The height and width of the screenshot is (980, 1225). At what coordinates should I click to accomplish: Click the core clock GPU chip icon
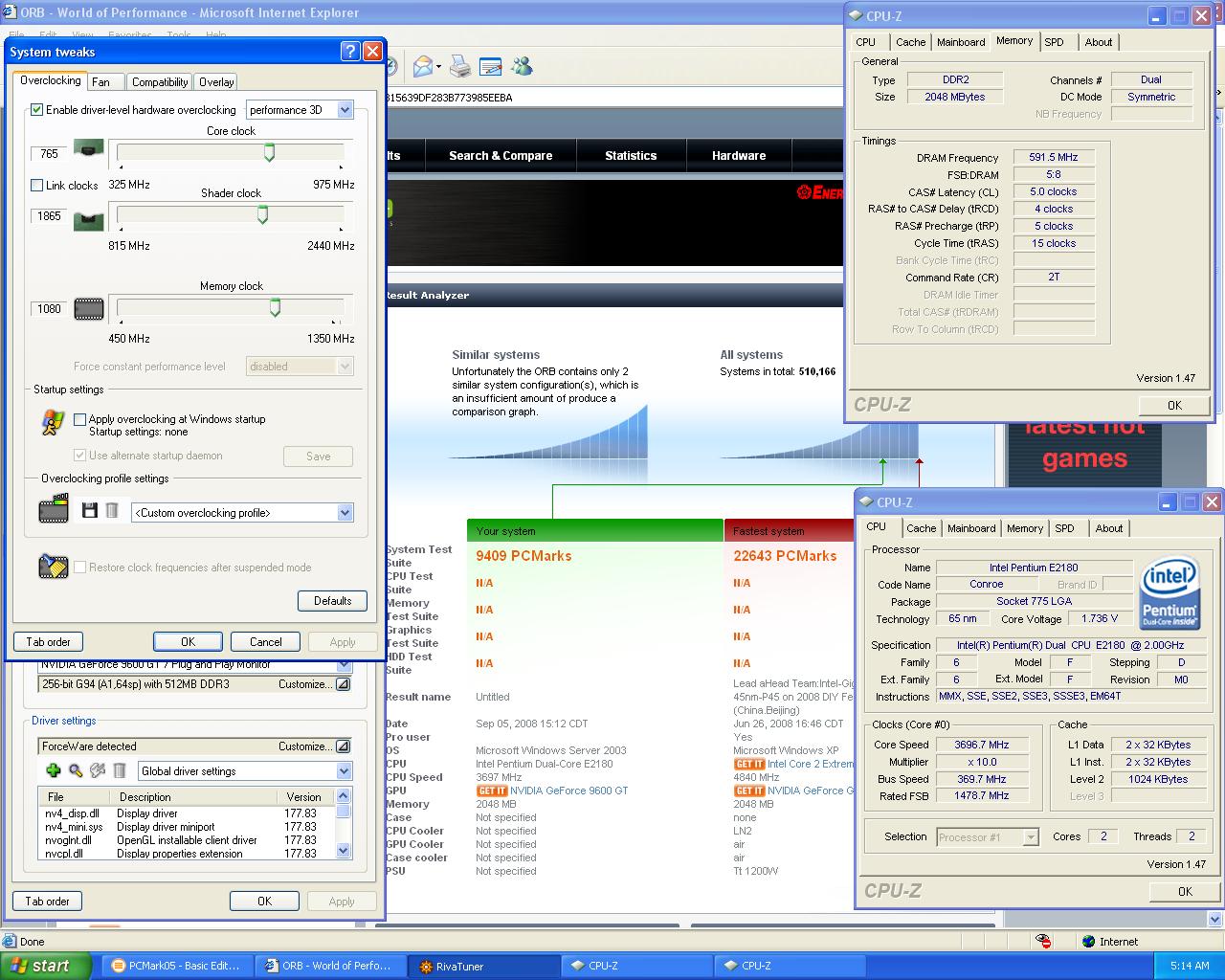tap(89, 150)
